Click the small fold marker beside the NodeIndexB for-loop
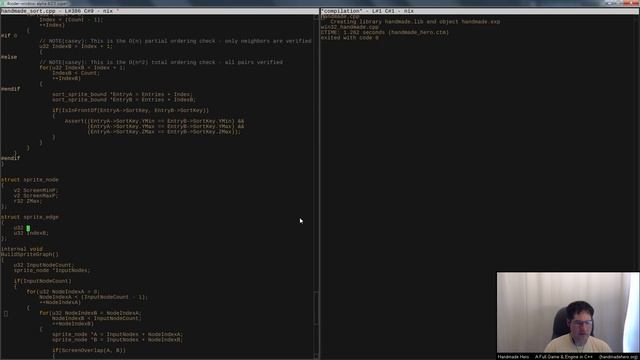 coord(6,313)
